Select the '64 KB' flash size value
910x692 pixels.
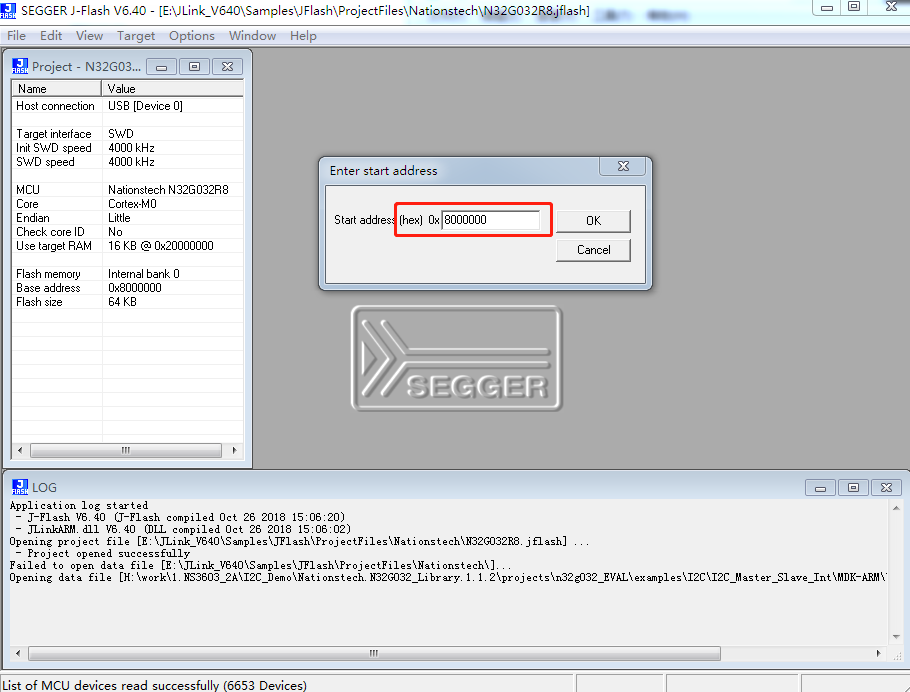coord(122,302)
